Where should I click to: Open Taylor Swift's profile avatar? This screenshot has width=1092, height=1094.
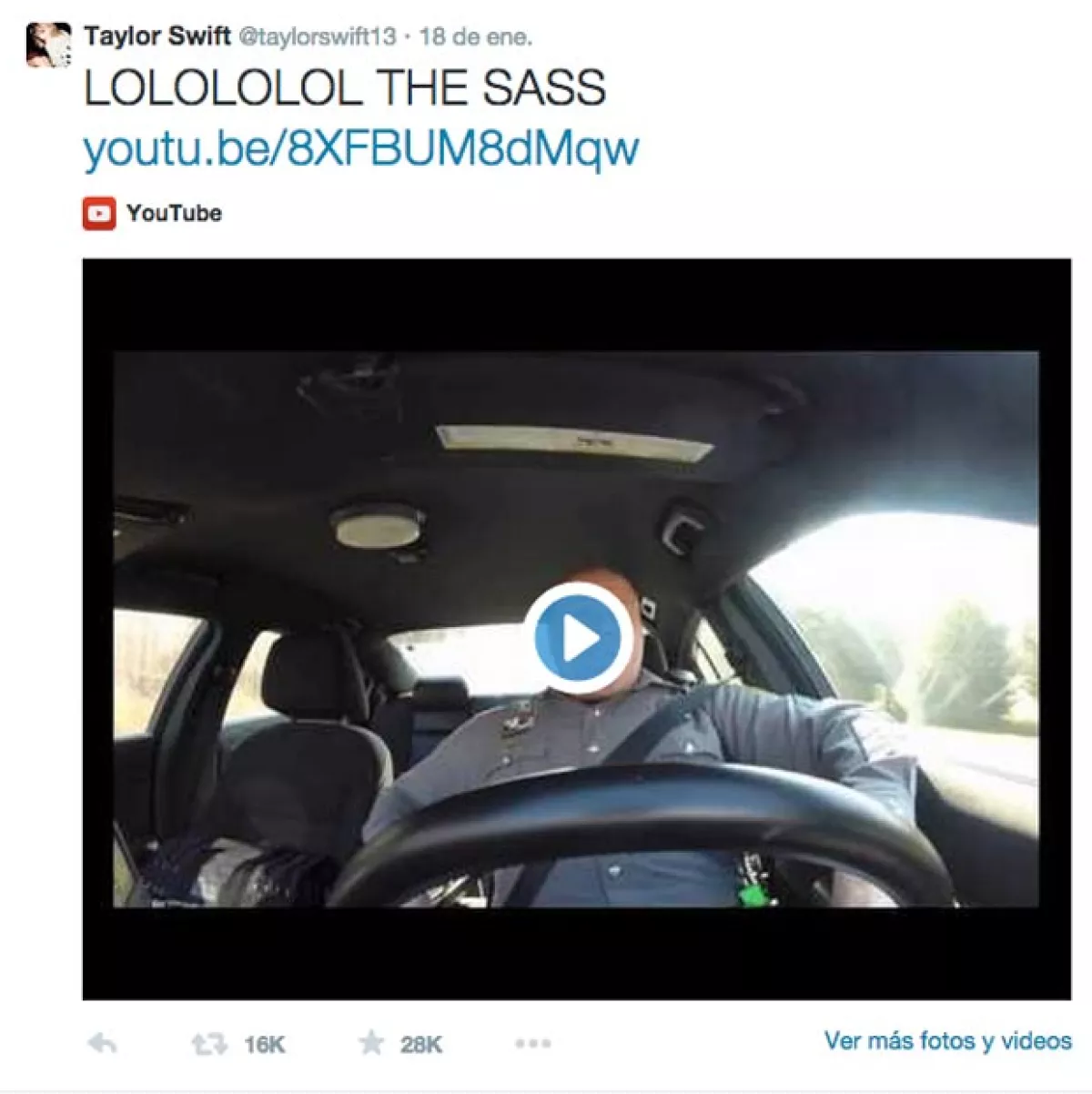[x=48, y=46]
